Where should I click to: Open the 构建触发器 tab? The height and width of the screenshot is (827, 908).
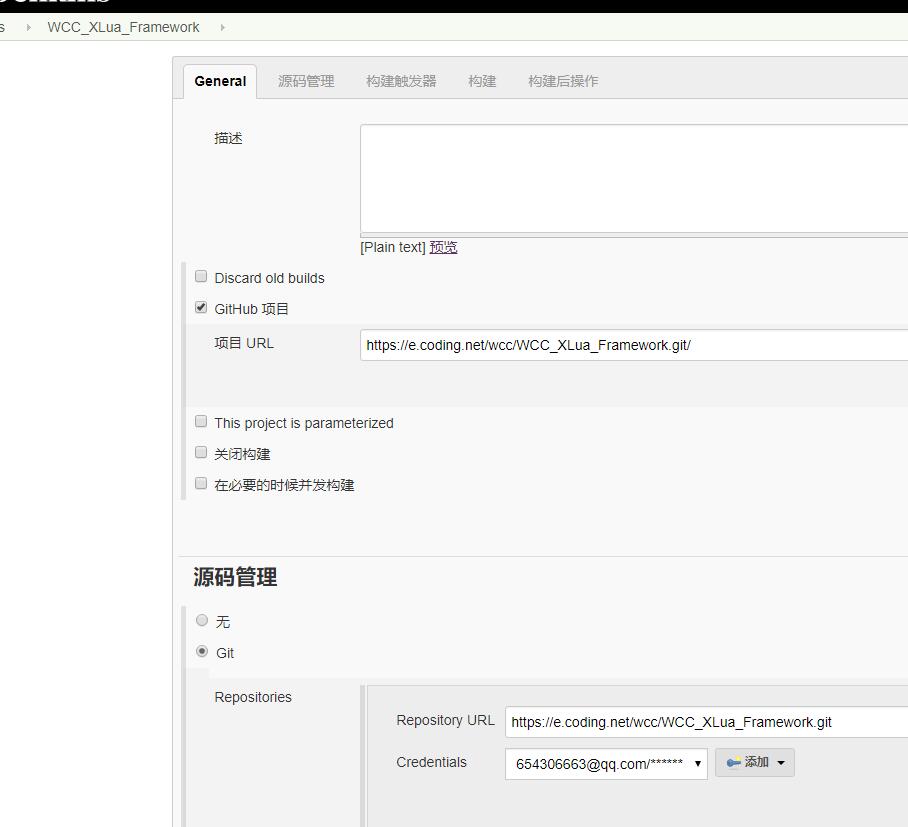(401, 81)
